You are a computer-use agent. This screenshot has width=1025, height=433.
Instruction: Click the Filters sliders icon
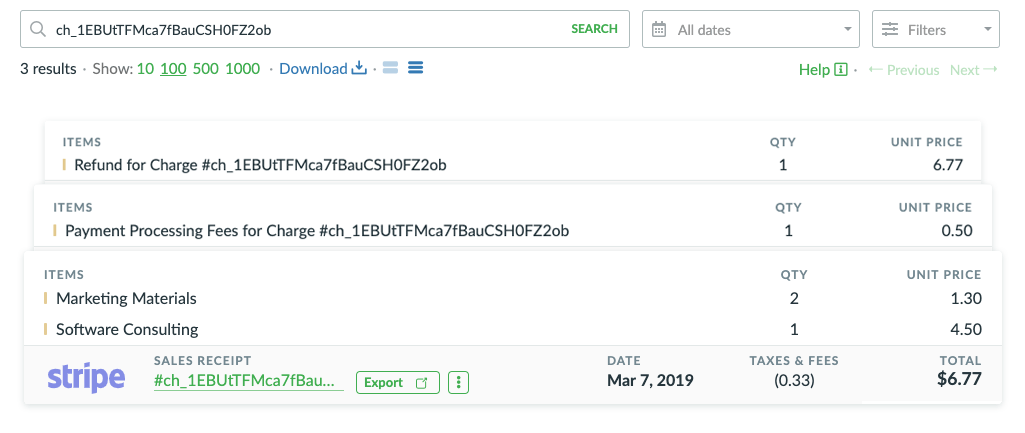tap(889, 30)
